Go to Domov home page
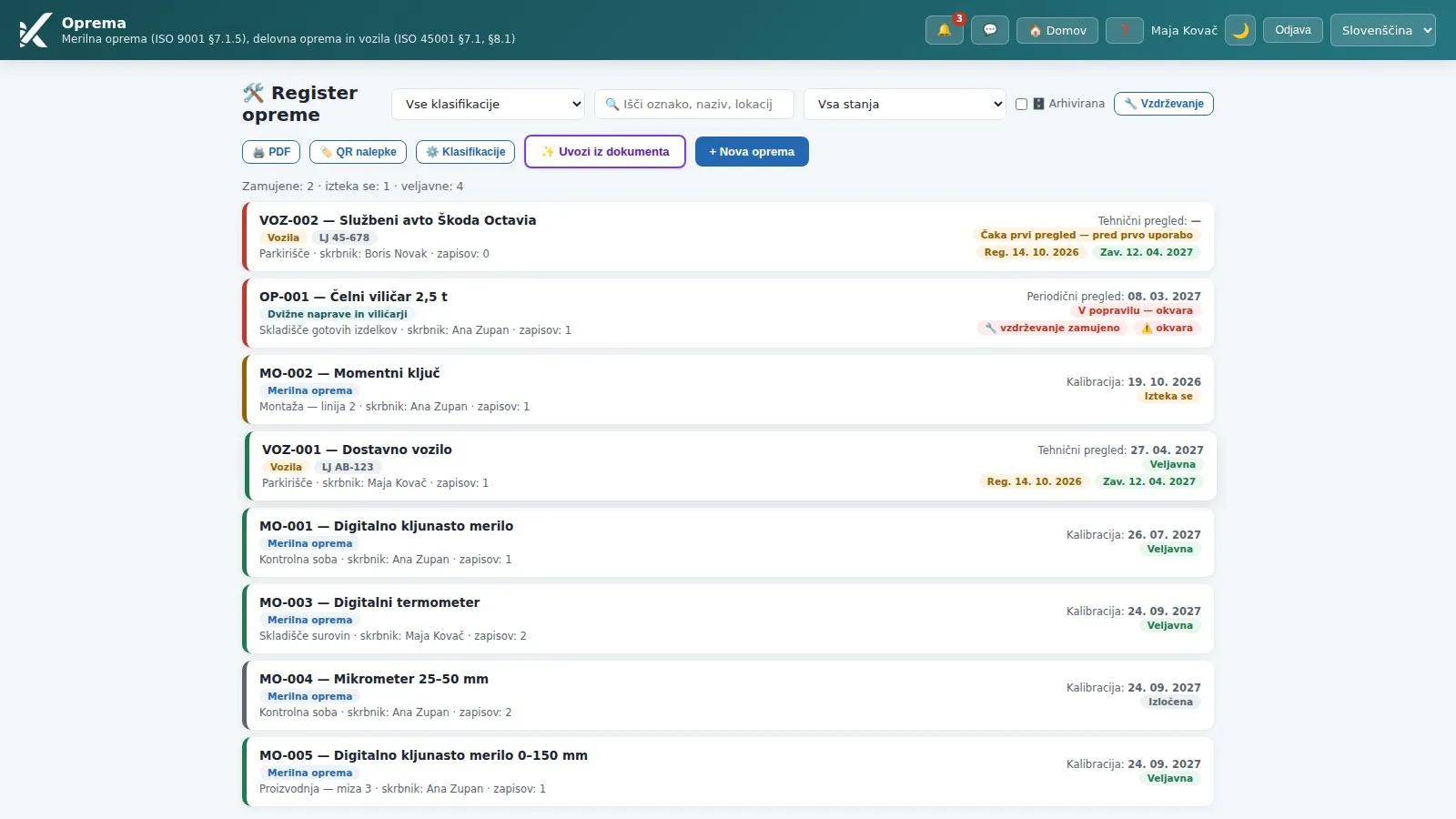 point(1057,30)
